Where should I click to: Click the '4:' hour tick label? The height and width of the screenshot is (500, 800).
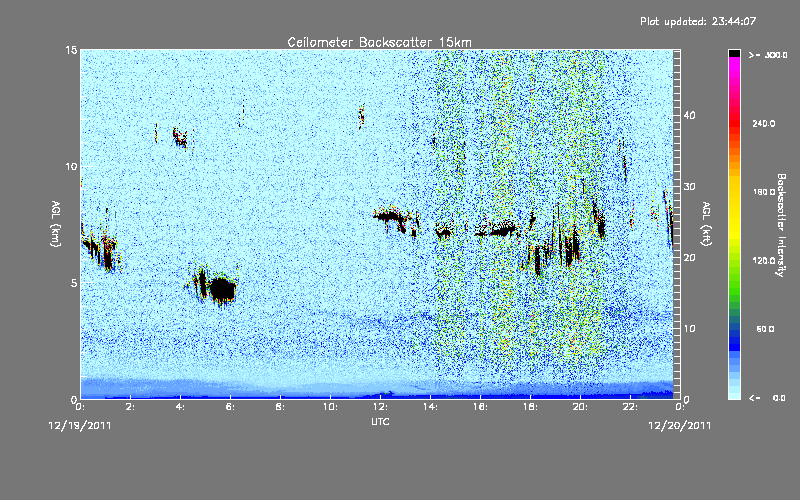click(181, 407)
